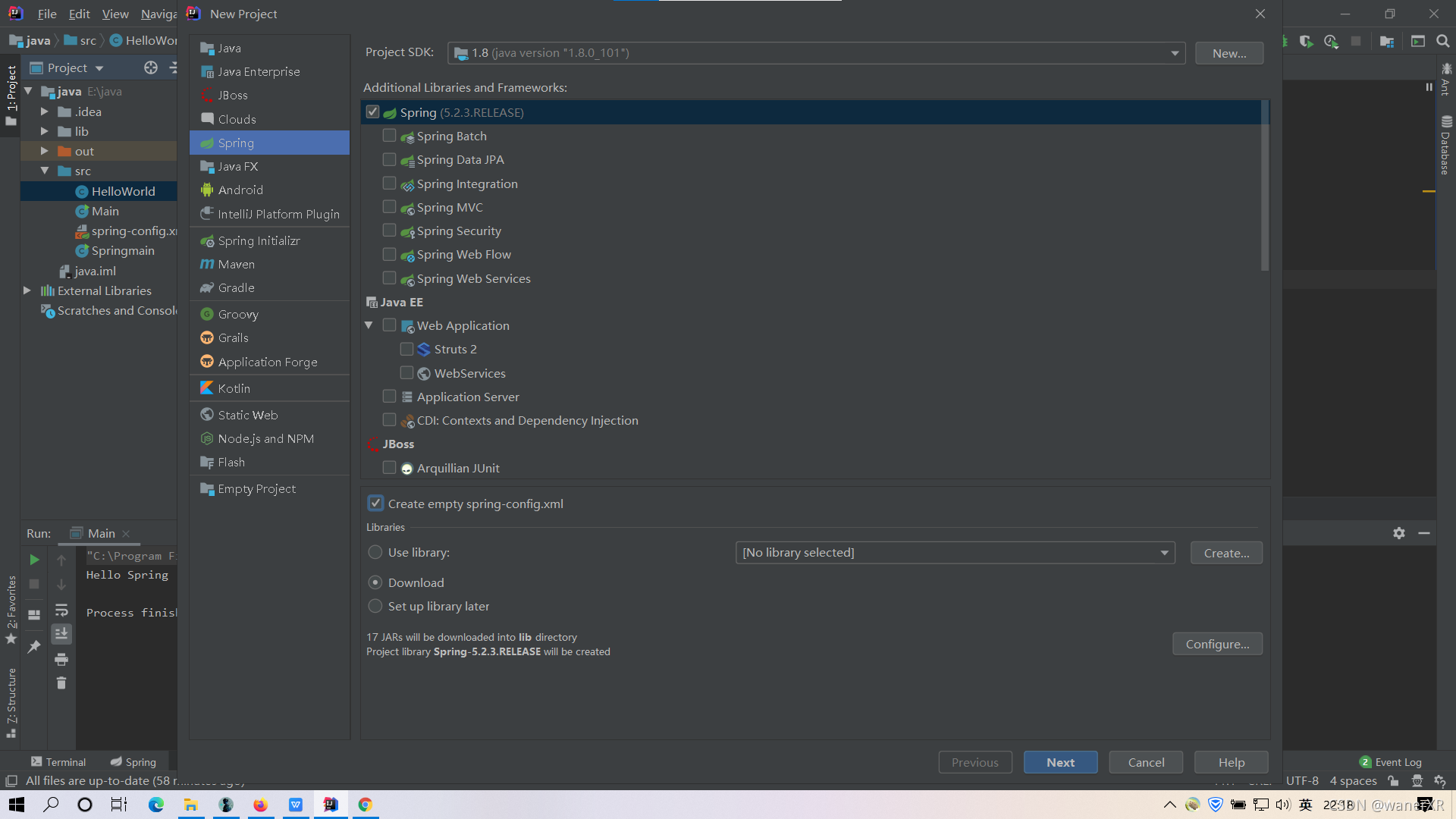Switch to Terminal tool tab
Screen dimensions: 1456x819
[58, 762]
